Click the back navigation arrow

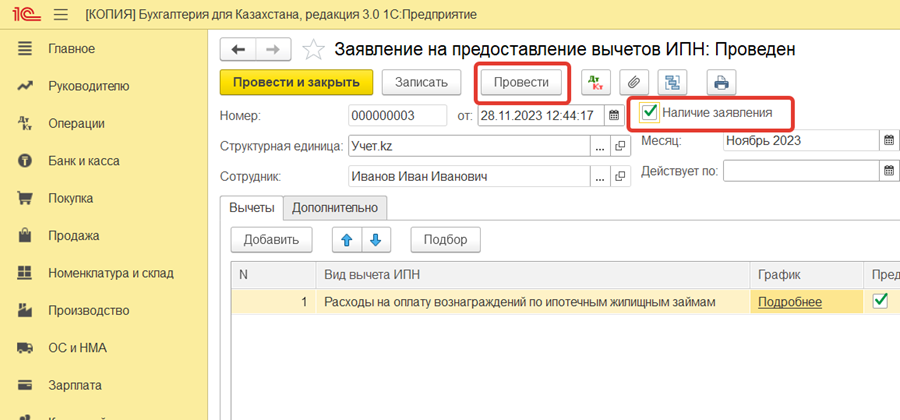238,49
